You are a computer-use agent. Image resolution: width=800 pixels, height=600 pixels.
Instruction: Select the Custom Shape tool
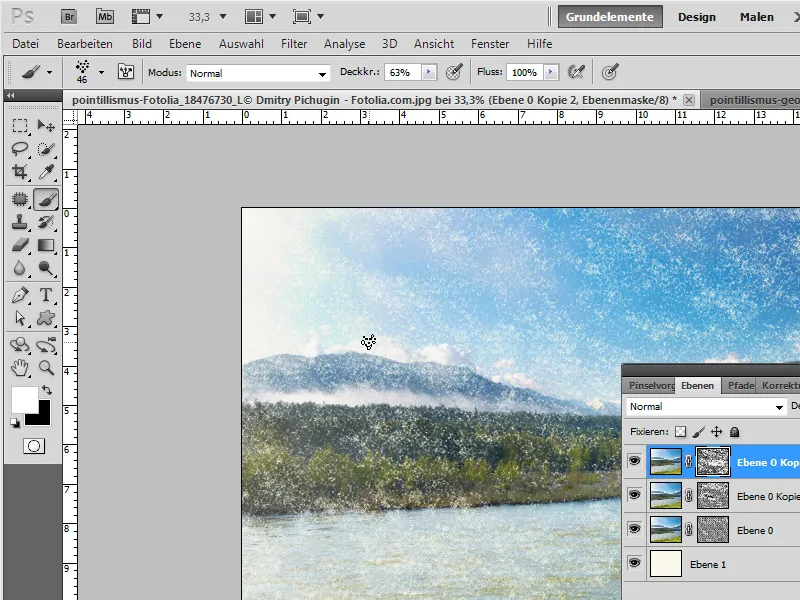(x=46, y=318)
